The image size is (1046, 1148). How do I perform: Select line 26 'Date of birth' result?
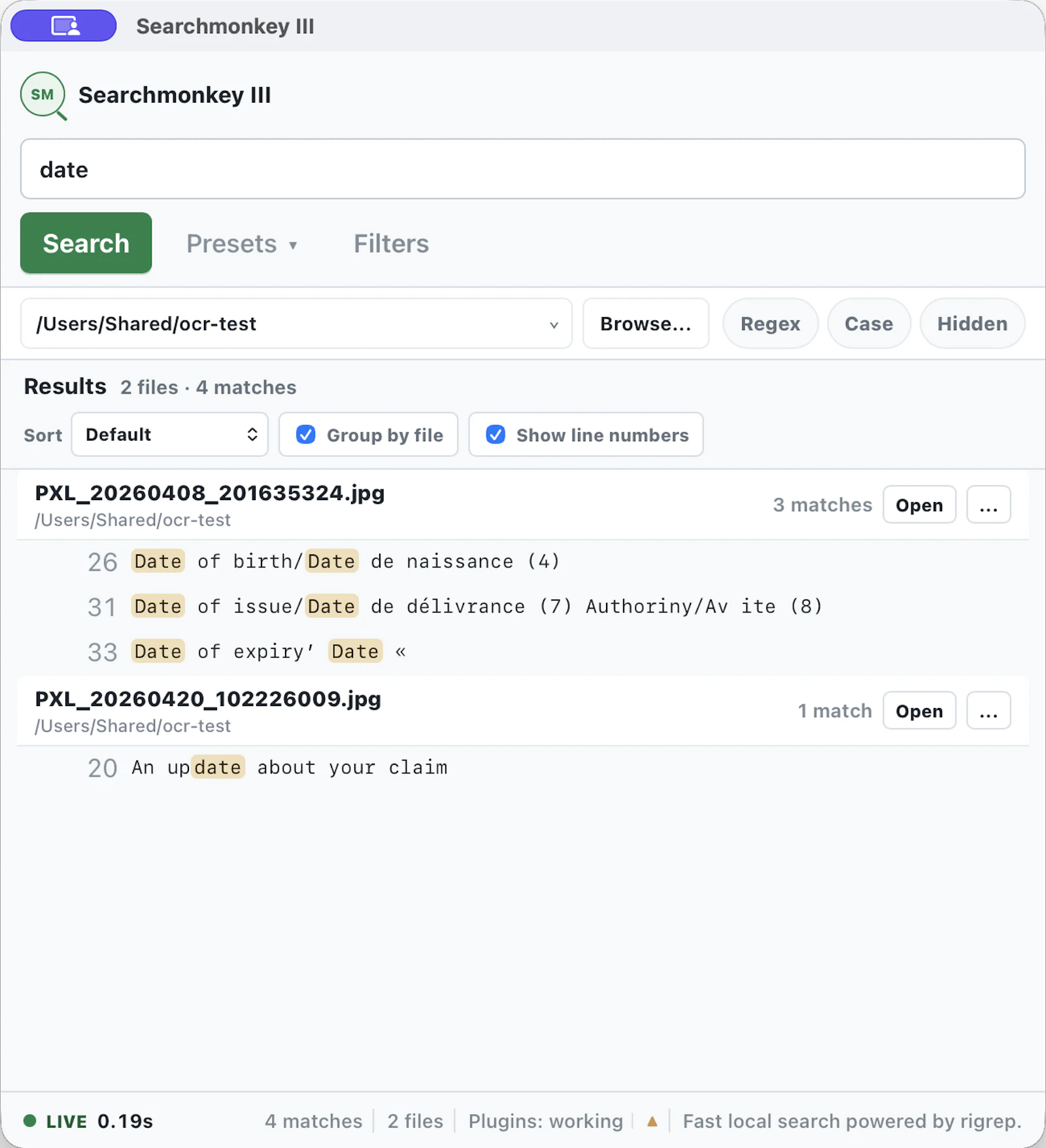coord(522,562)
